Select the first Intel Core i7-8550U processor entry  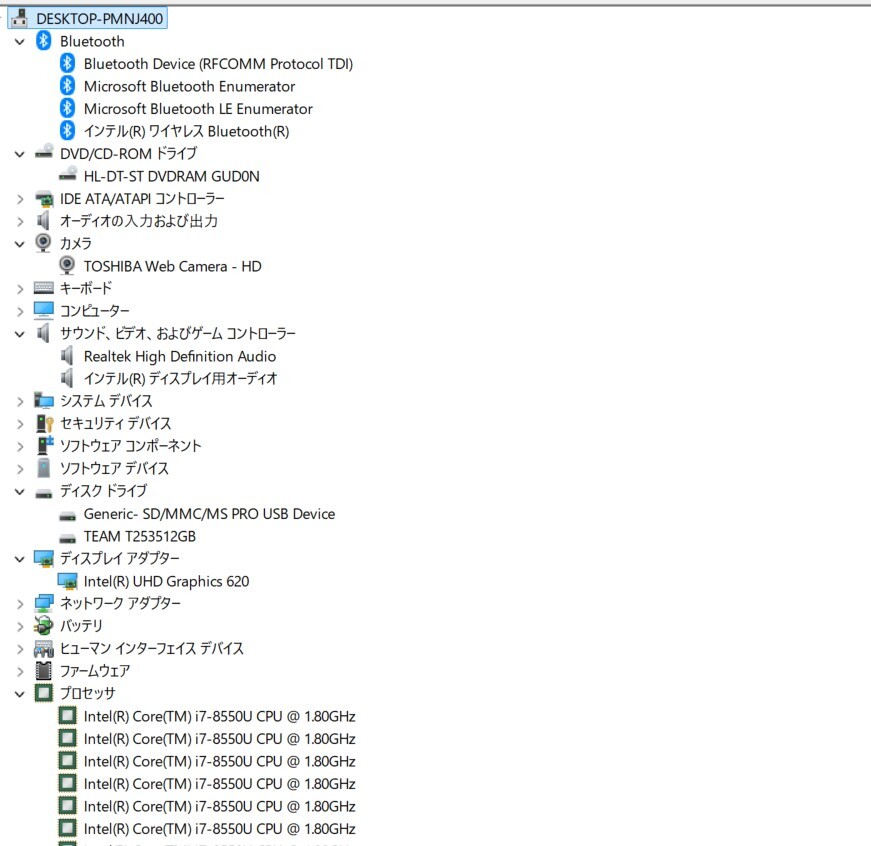[219, 717]
